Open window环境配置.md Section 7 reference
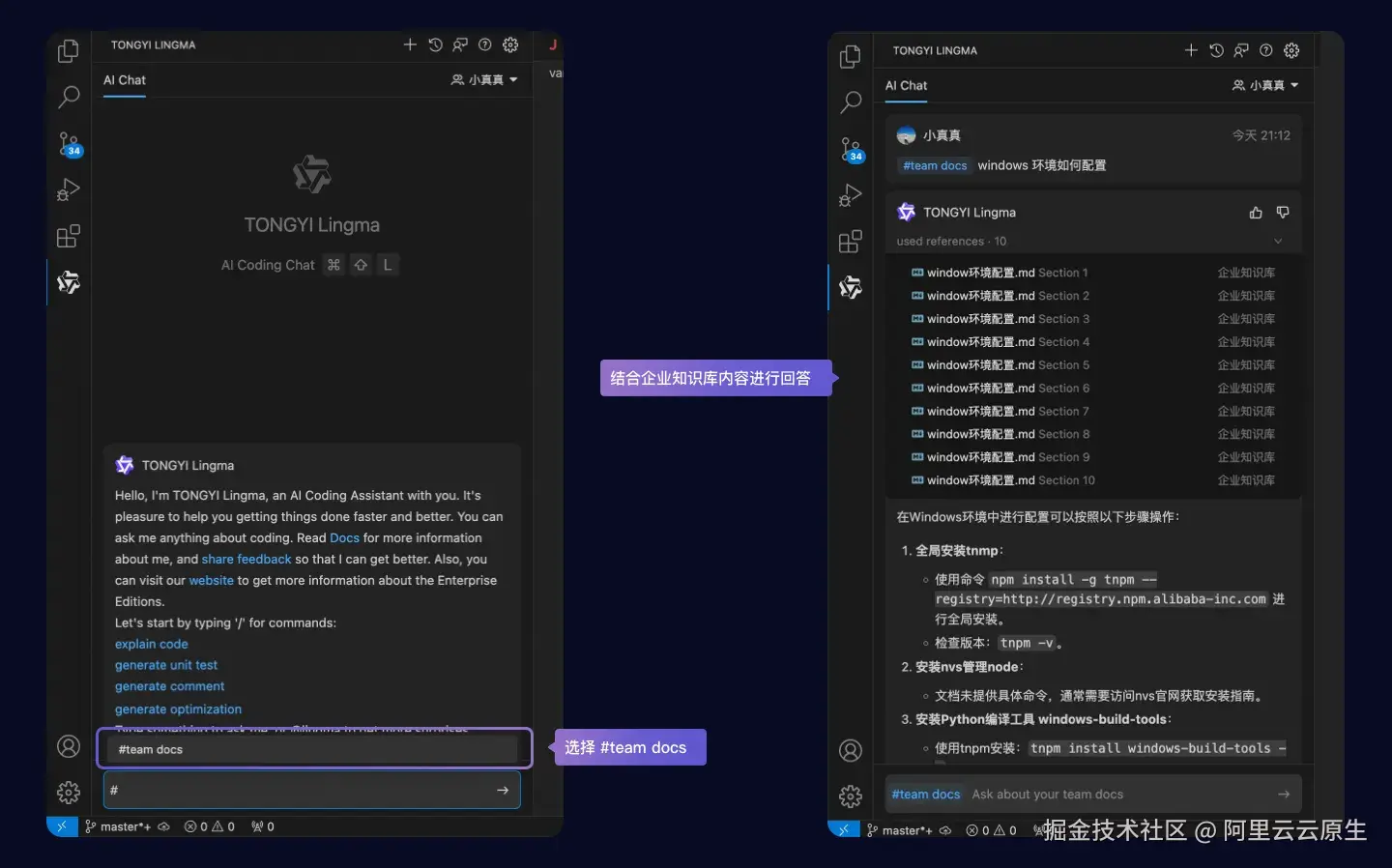The height and width of the screenshot is (868, 1392). 1093,412
